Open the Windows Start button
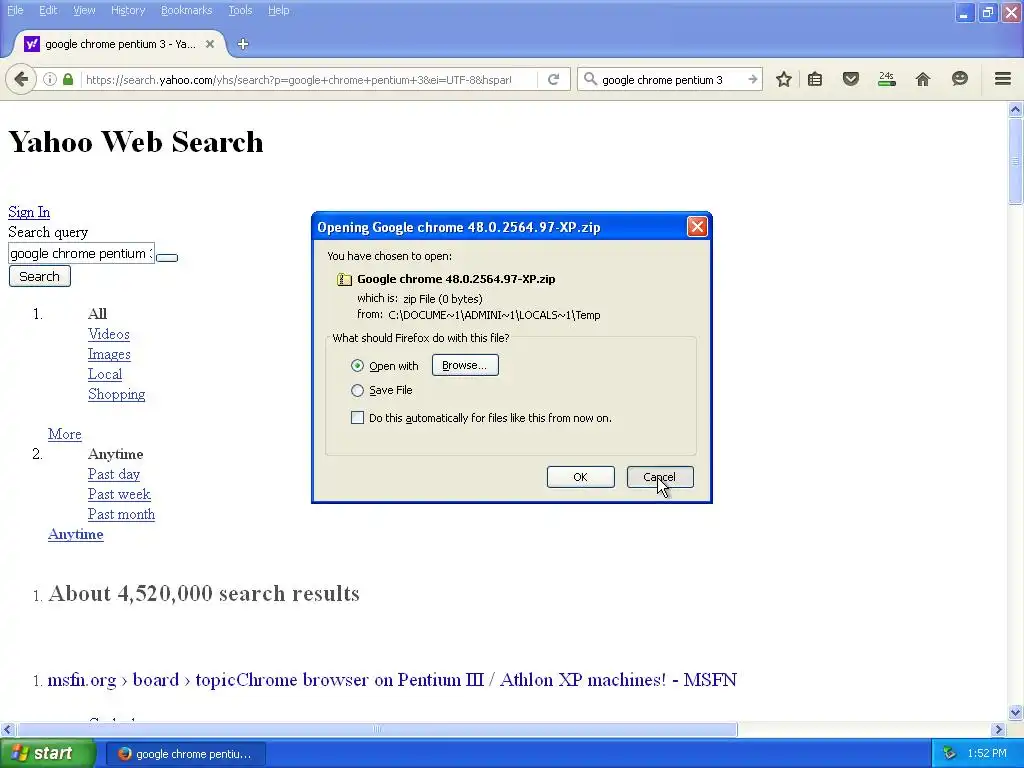 (47, 754)
